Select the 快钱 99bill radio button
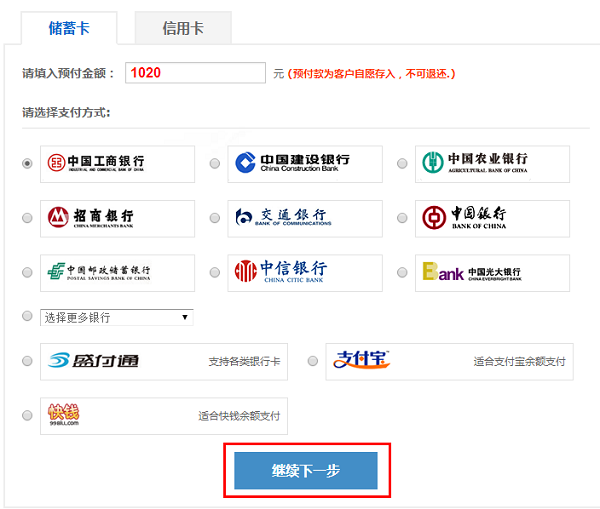 27,416
